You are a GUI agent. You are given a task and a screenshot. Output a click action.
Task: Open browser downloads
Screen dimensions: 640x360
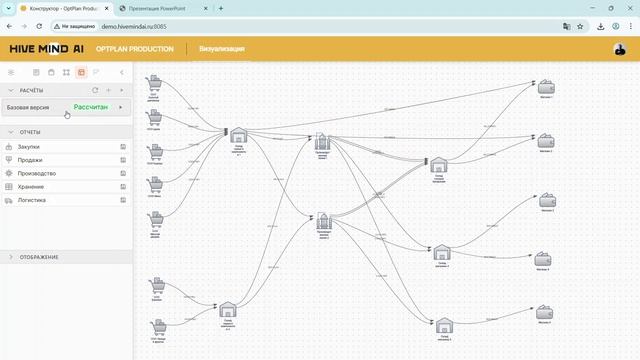(600, 27)
